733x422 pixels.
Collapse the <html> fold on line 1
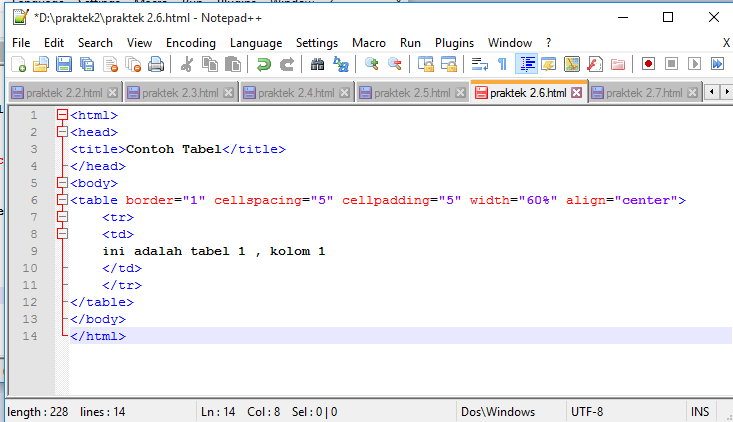(x=62, y=114)
